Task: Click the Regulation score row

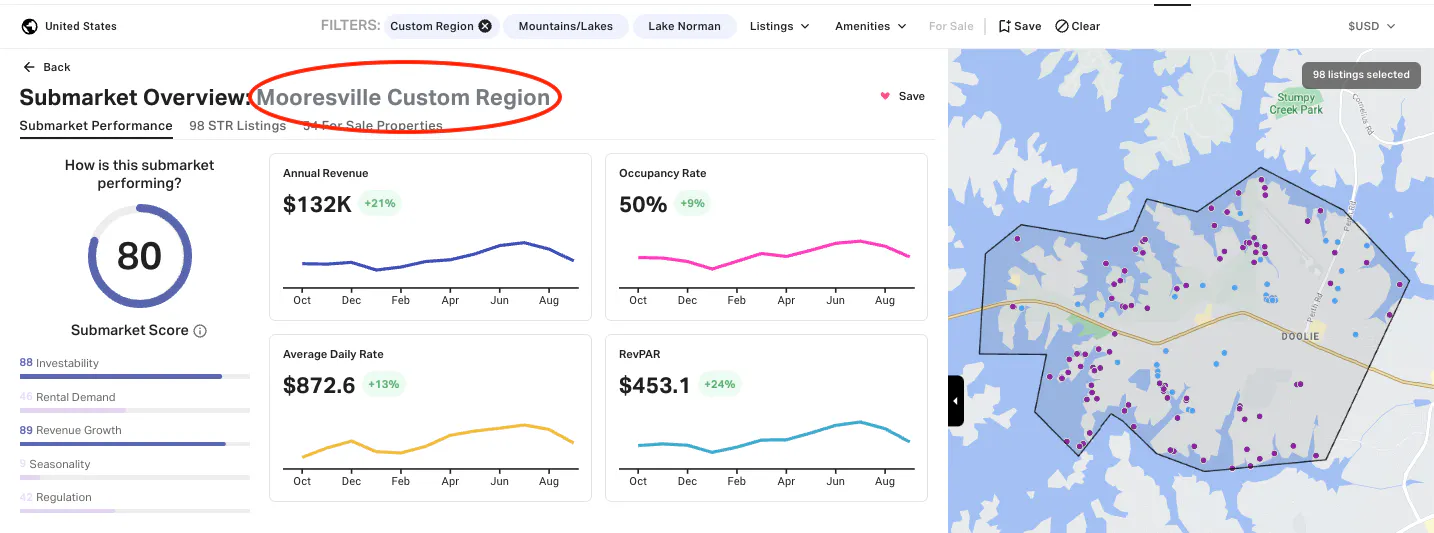Action: 134,502
